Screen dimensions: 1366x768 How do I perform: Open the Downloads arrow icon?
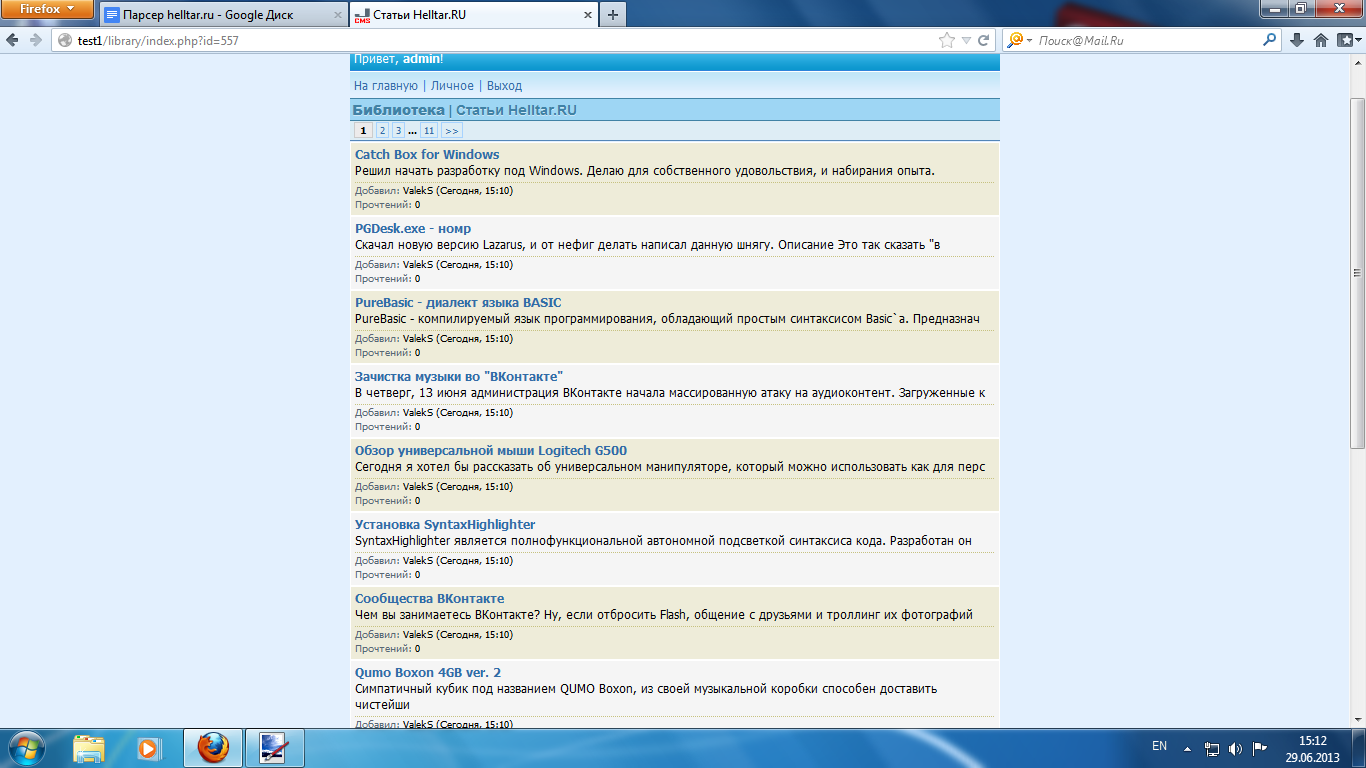tap(1297, 40)
